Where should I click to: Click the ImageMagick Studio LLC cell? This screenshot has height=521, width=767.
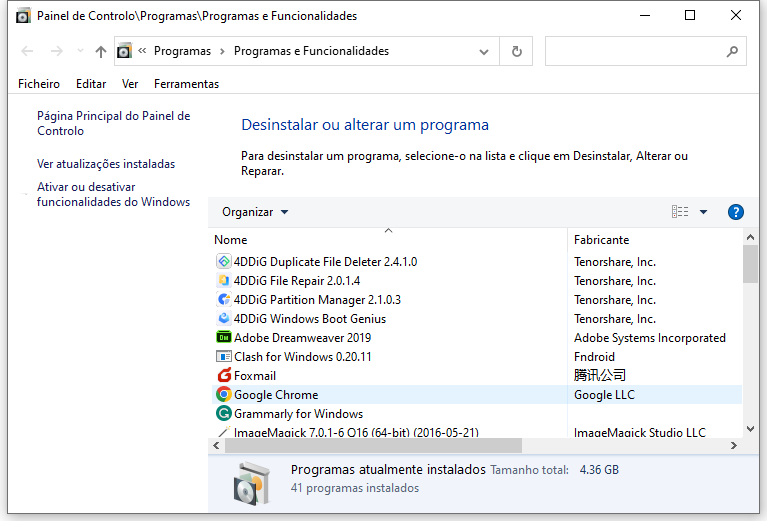(640, 432)
